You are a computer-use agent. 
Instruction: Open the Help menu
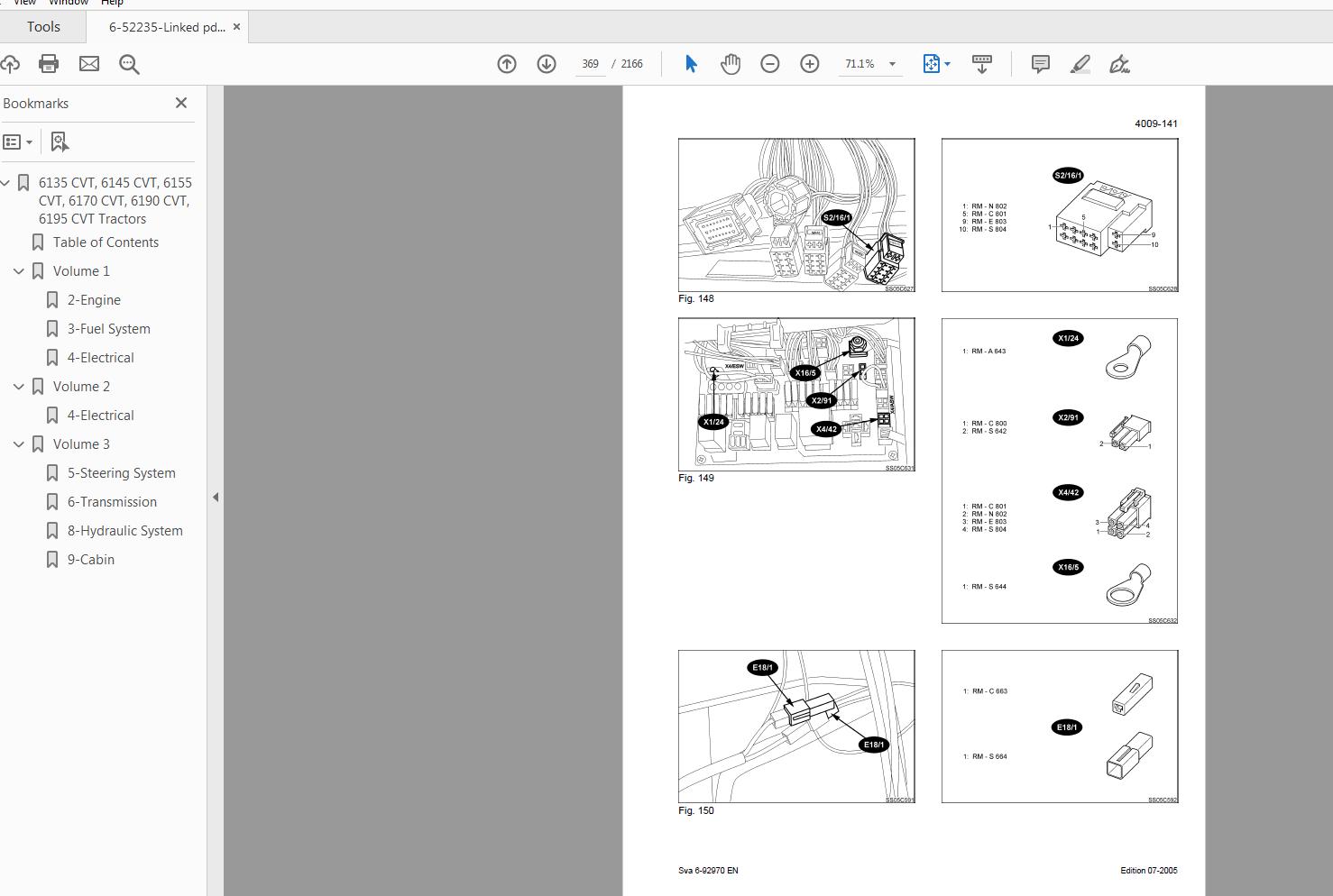click(112, 3)
